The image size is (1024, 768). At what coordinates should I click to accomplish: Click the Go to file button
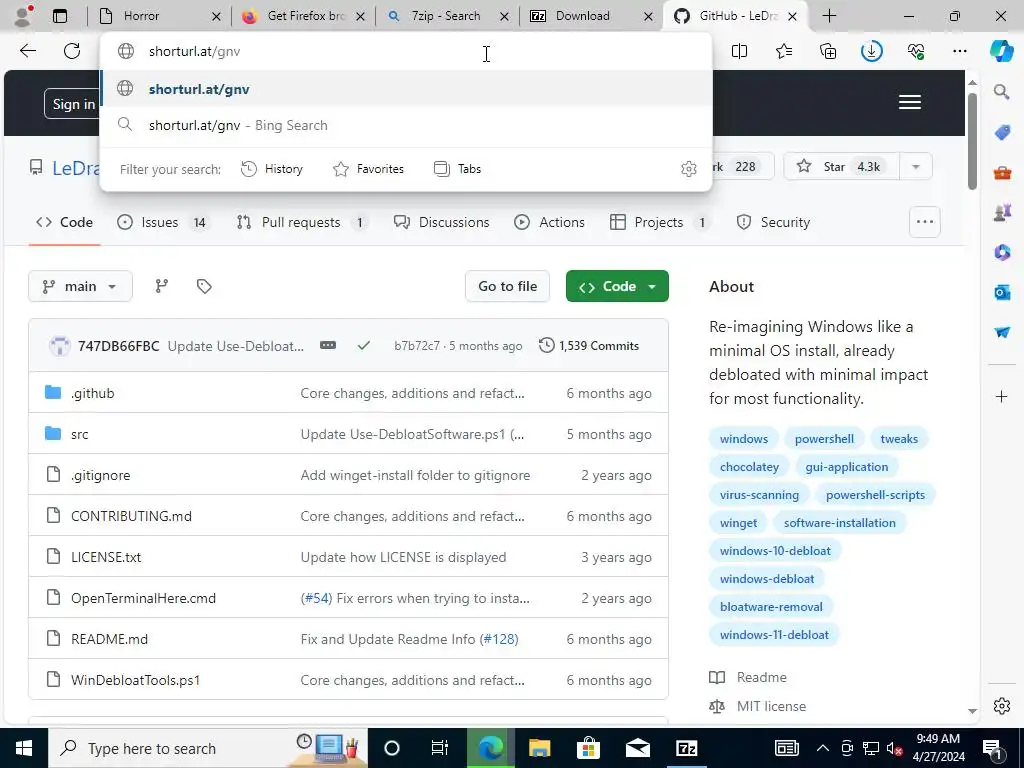(507, 286)
